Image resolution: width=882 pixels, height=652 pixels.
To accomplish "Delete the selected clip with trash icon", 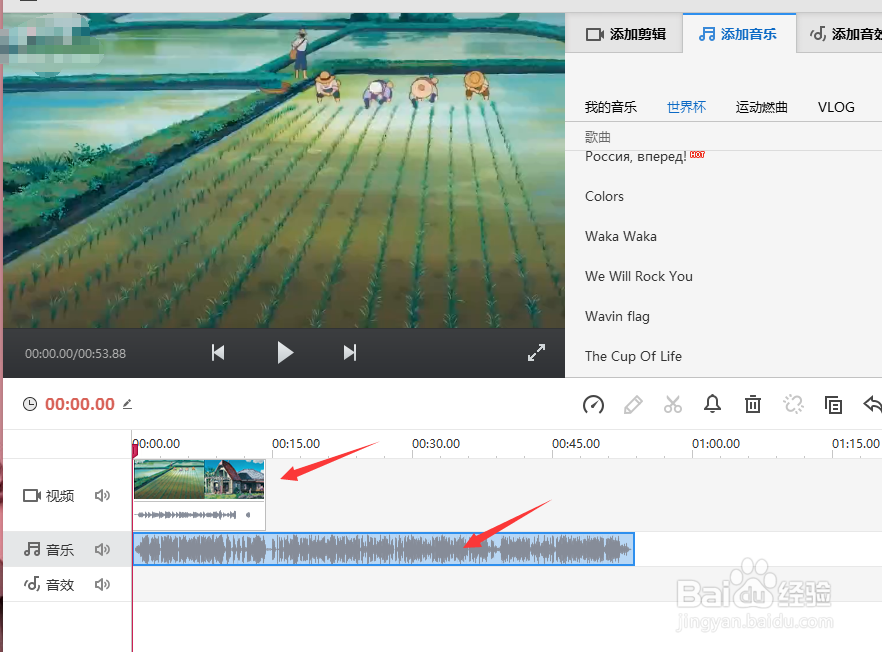I will tap(753, 404).
